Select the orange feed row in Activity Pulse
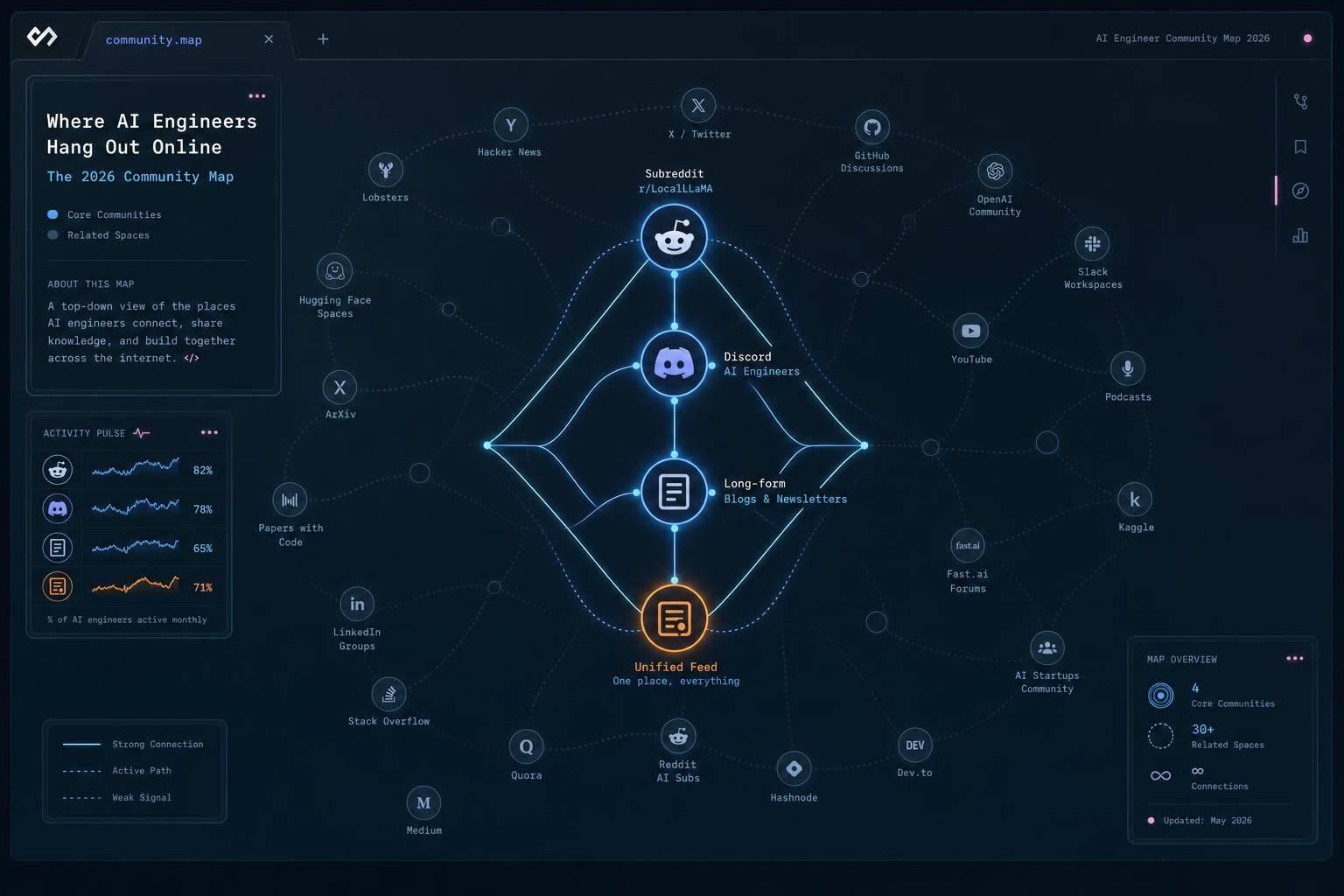1344x896 pixels. tap(129, 586)
